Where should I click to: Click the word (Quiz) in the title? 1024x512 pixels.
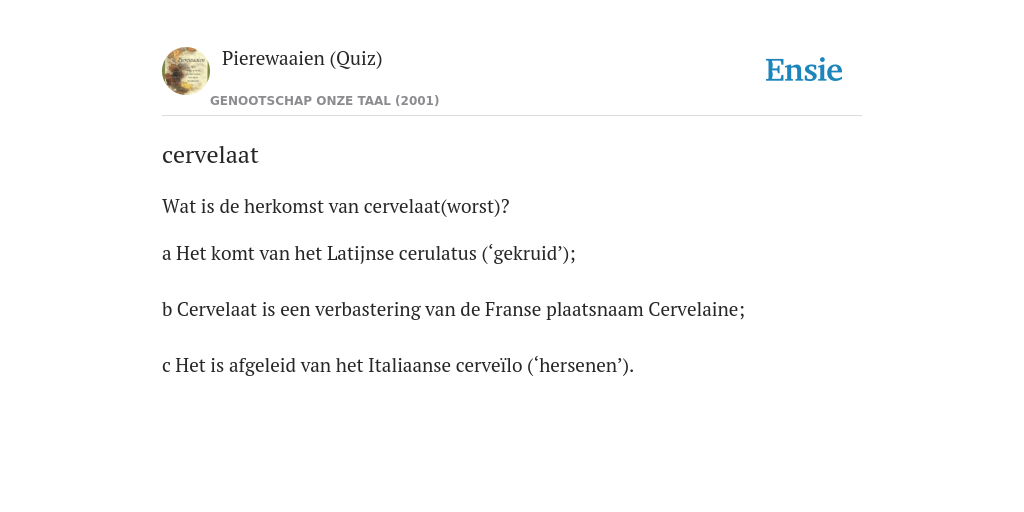355,59
